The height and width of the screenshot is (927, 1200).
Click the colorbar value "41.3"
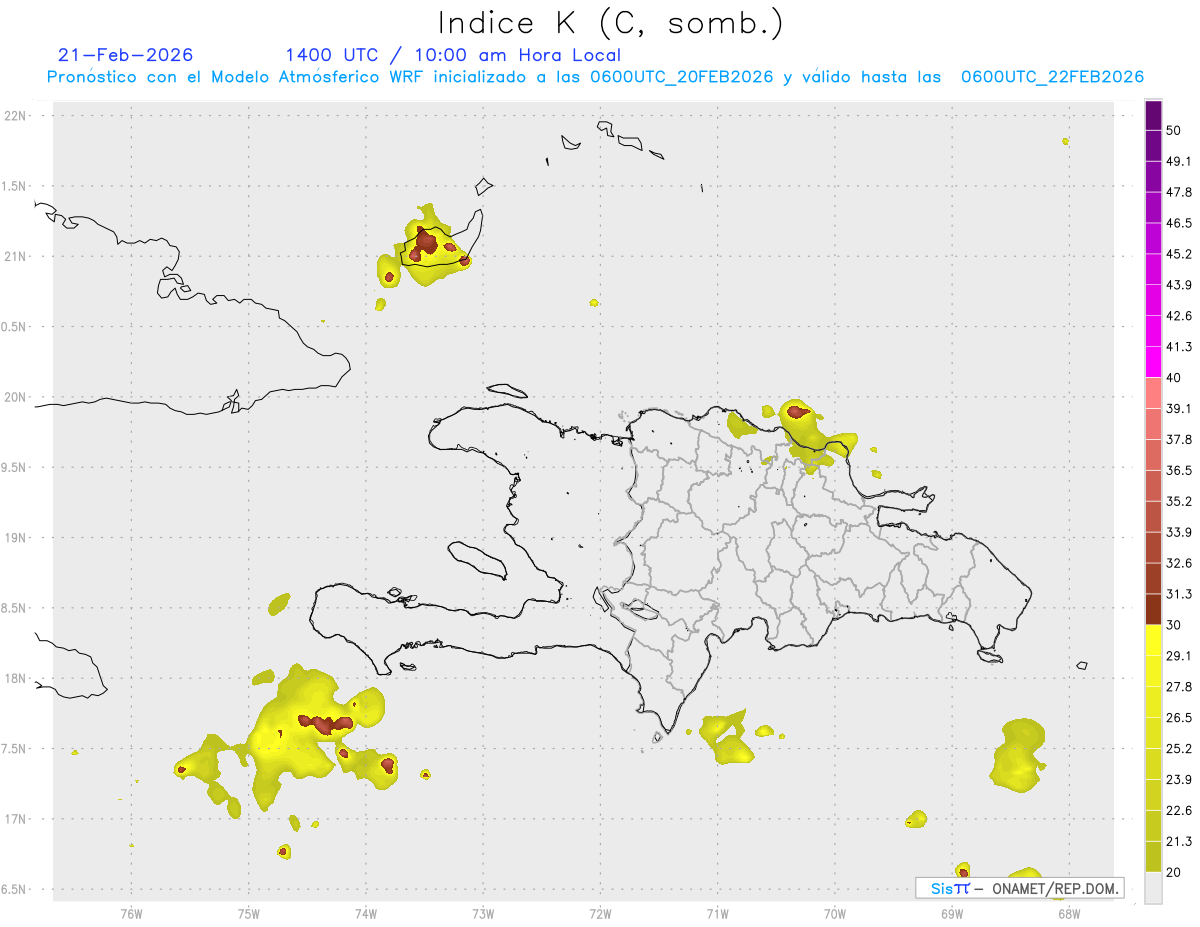click(x=1179, y=347)
